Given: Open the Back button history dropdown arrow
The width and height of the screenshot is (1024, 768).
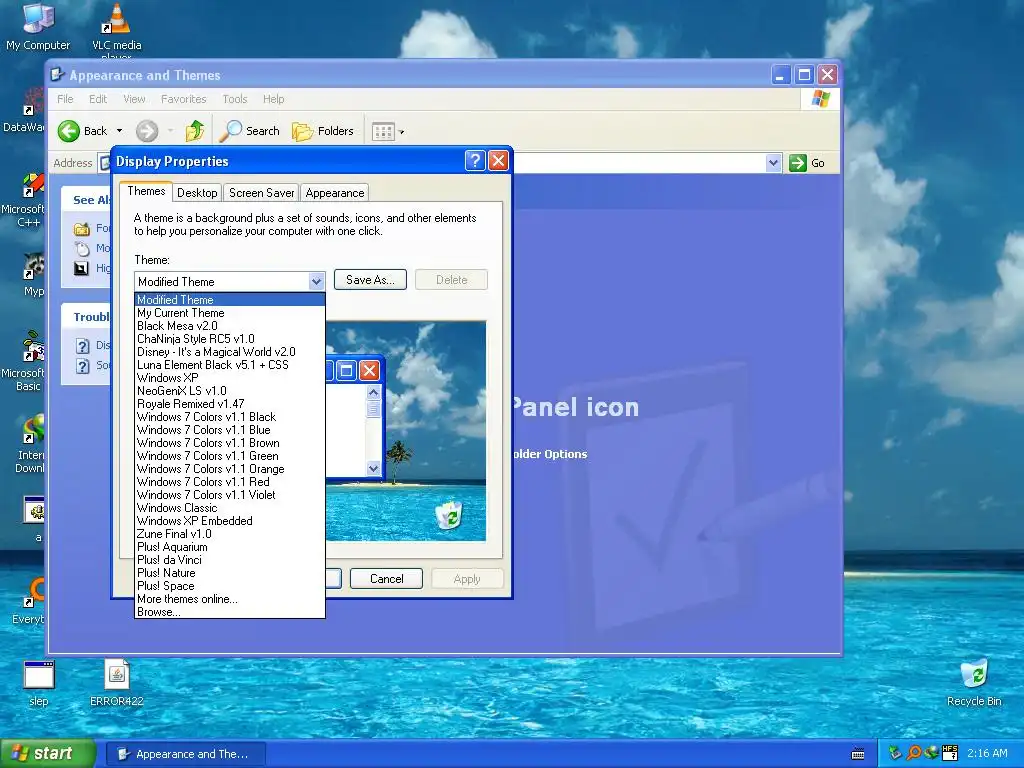Looking at the screenshot, I should [120, 131].
